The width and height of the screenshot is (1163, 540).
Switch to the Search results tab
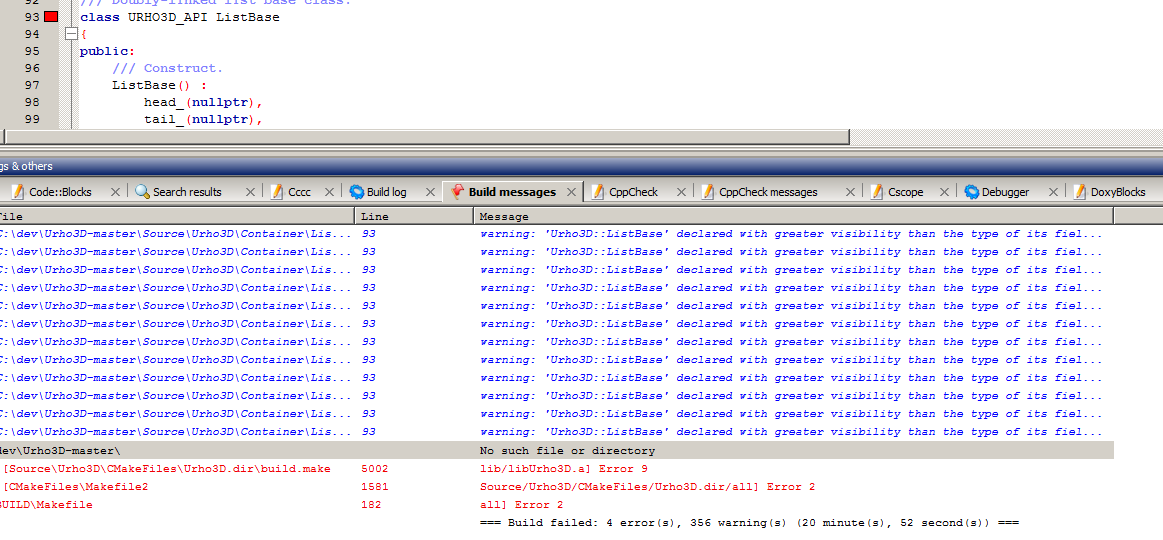coord(187,192)
